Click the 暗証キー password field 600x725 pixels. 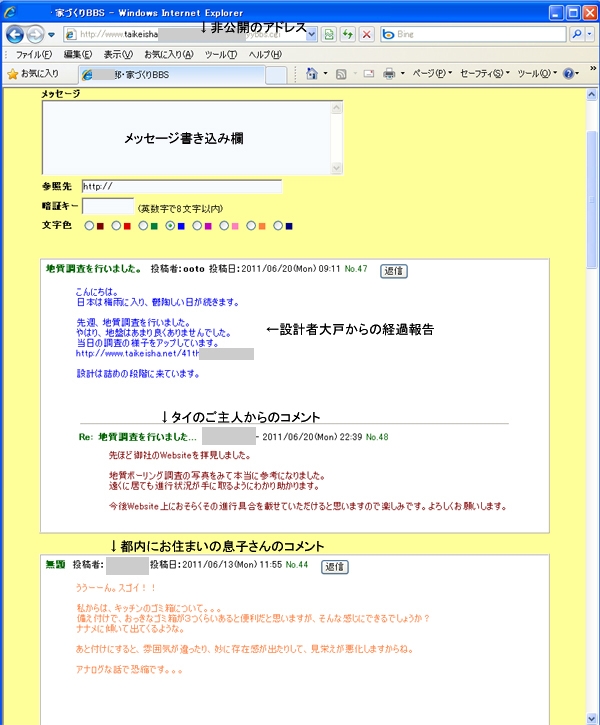coord(108,206)
